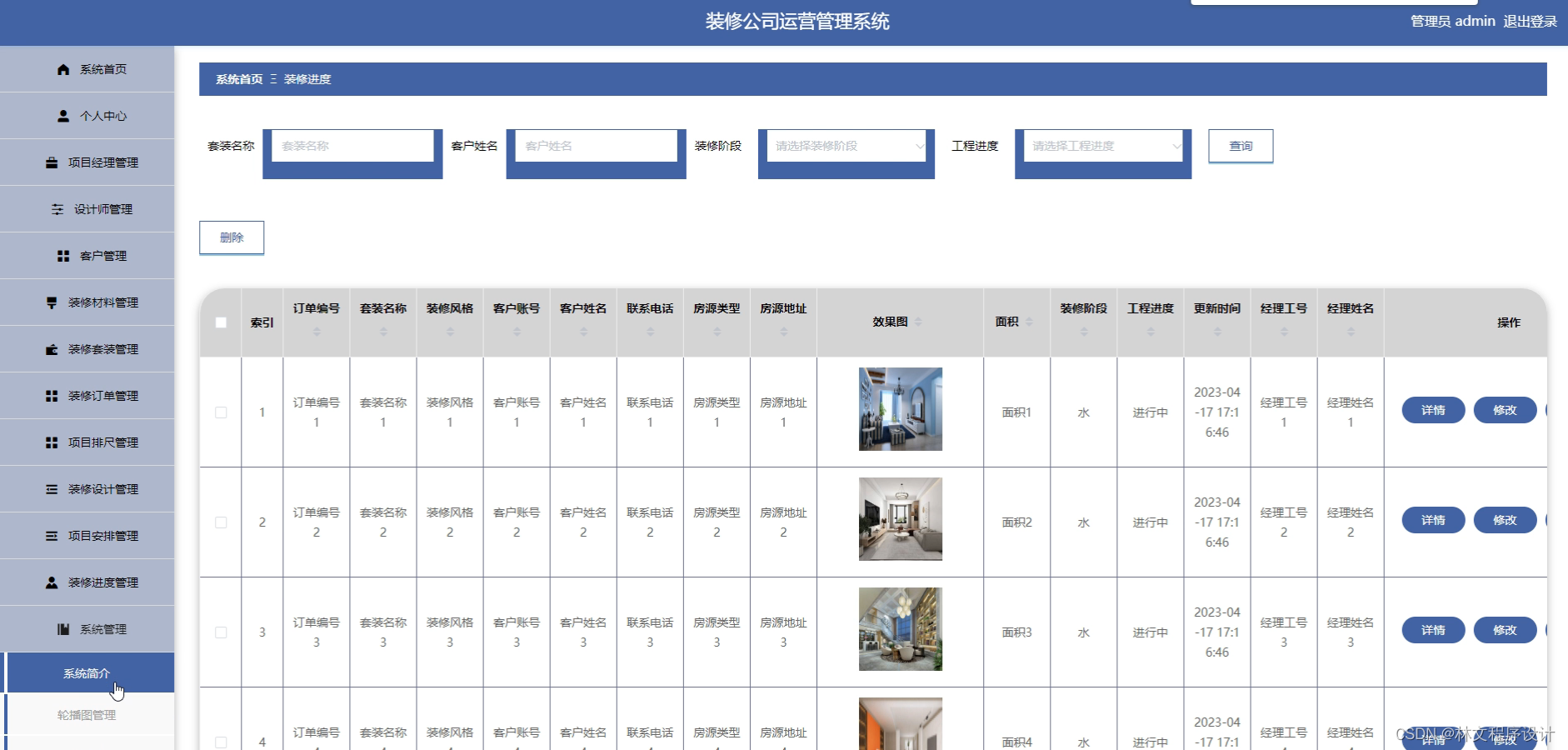Click 详情 for row 3
Image resolution: width=1568 pixels, height=750 pixels.
click(x=1433, y=630)
